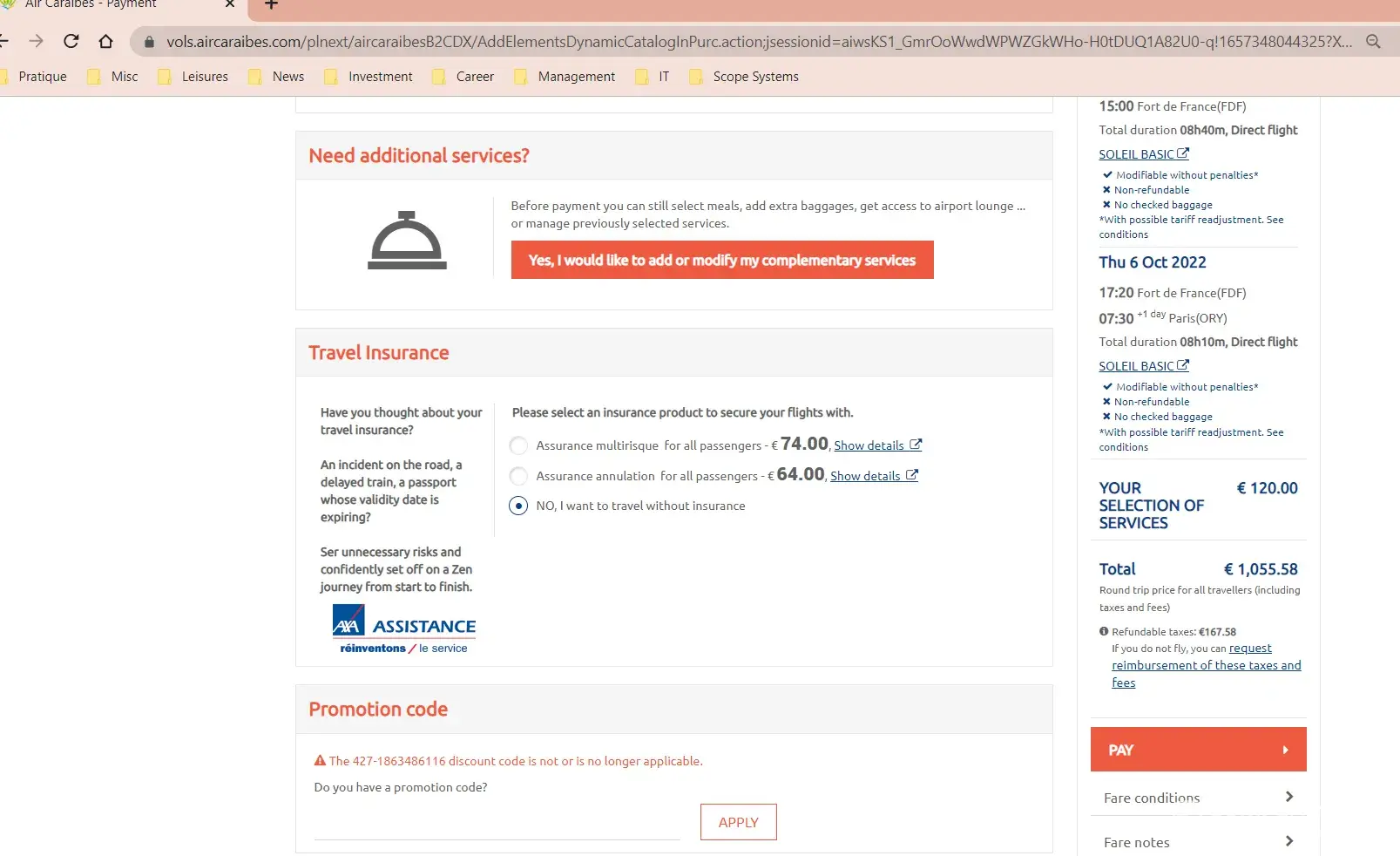Click the Promotion code heading
1400x856 pixels.
click(378, 710)
